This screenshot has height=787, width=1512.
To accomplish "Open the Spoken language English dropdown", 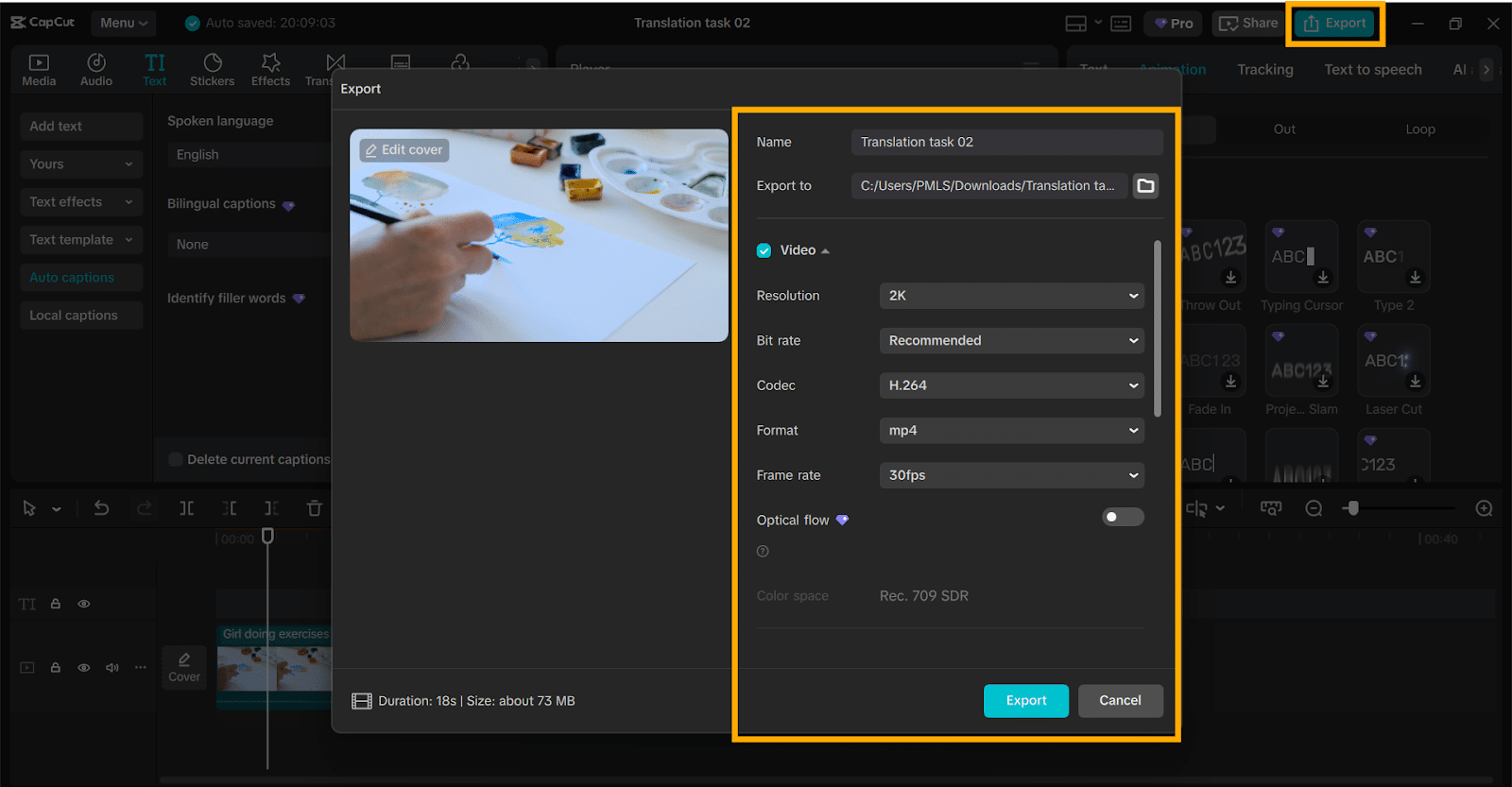I will click(x=249, y=155).
